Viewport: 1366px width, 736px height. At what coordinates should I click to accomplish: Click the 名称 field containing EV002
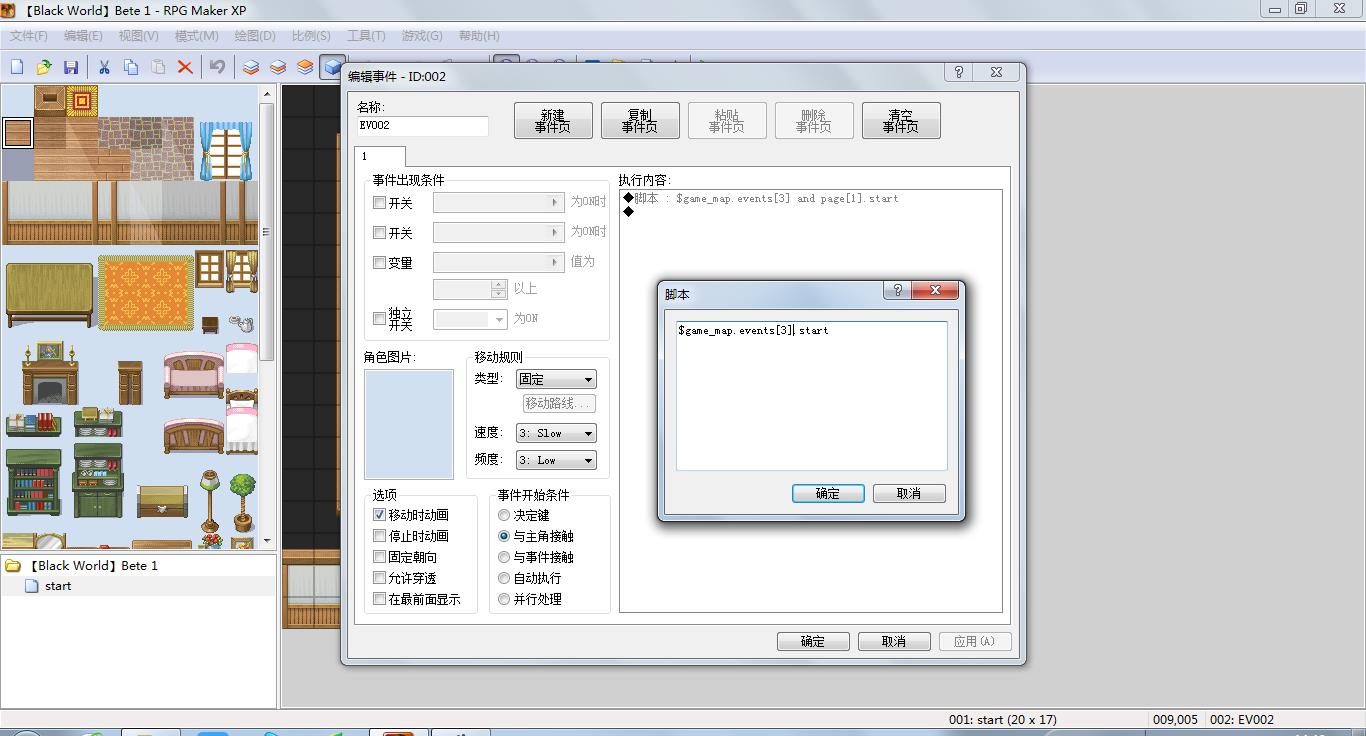click(423, 126)
